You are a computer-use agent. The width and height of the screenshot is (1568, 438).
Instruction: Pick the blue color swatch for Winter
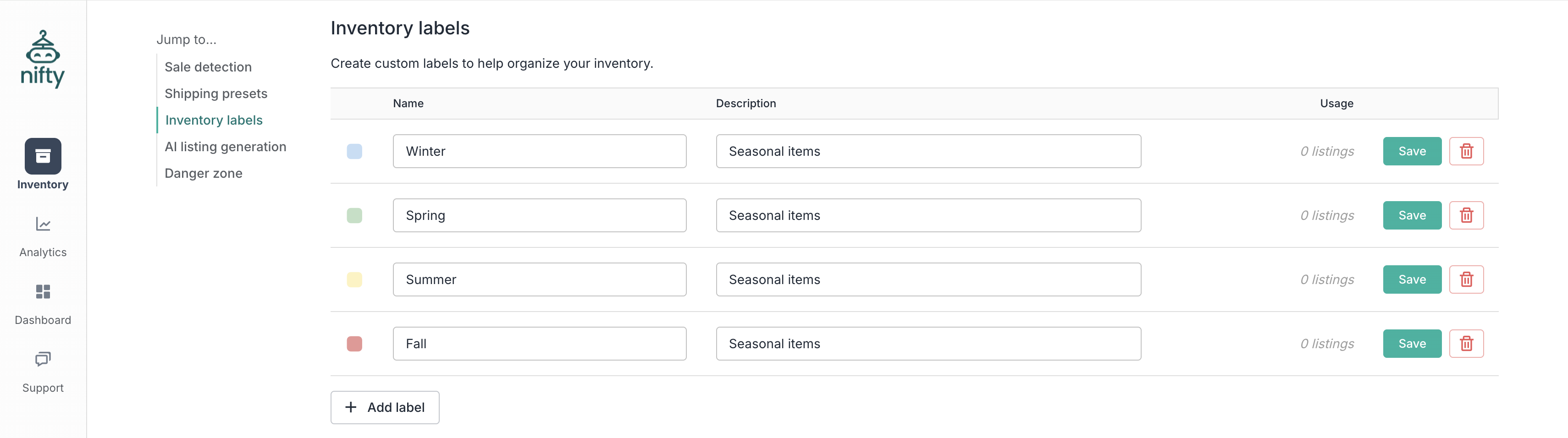pyautogui.click(x=354, y=152)
